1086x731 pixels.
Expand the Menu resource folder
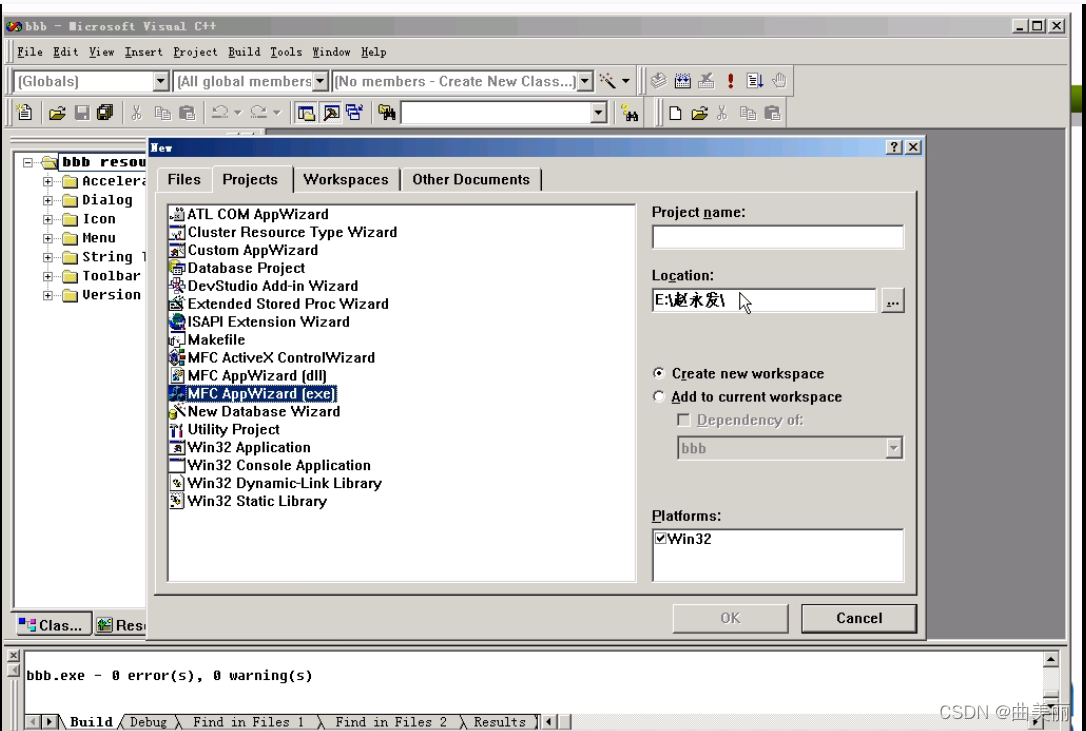pos(48,238)
